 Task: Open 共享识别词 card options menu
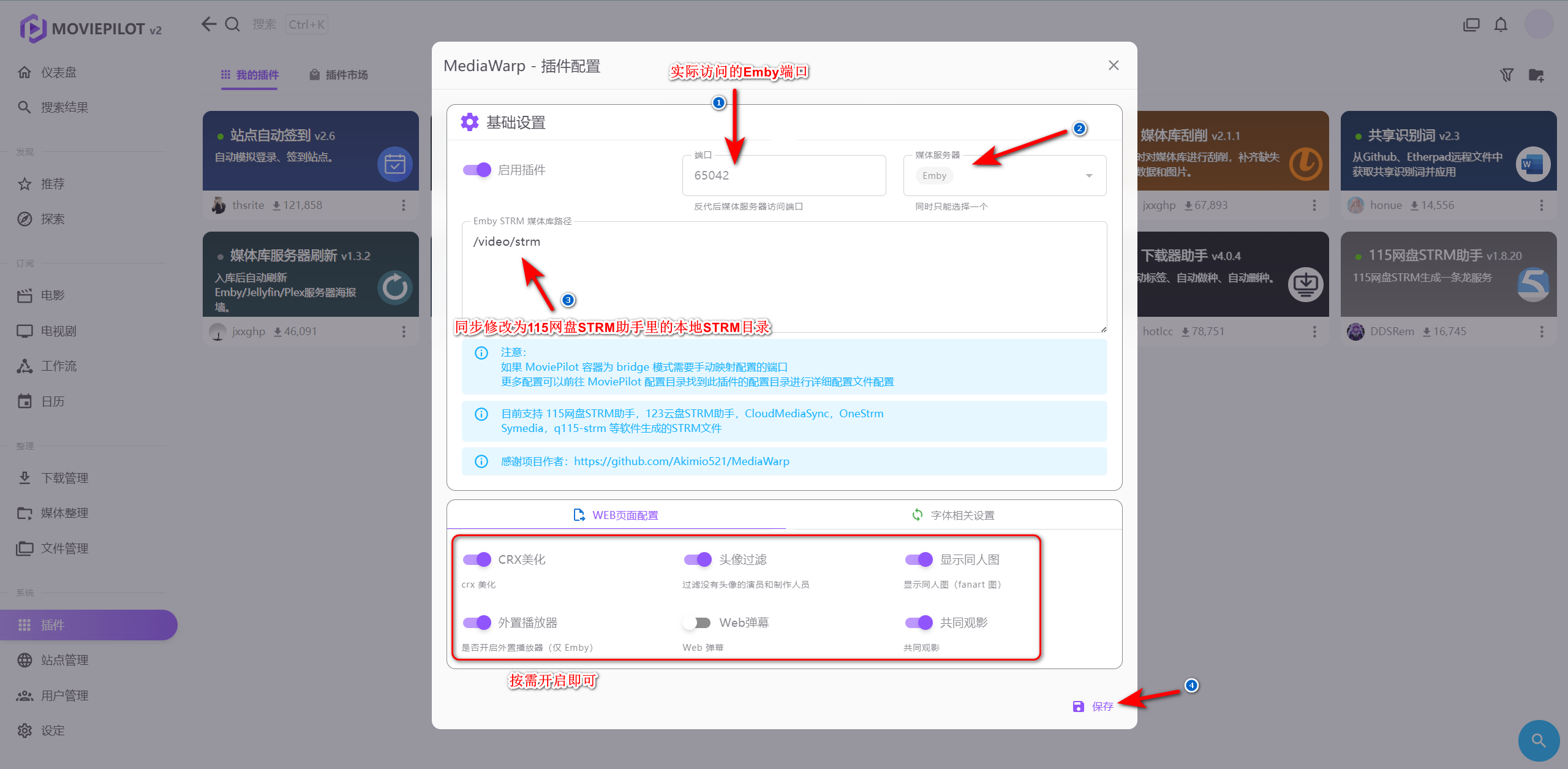tap(1542, 205)
